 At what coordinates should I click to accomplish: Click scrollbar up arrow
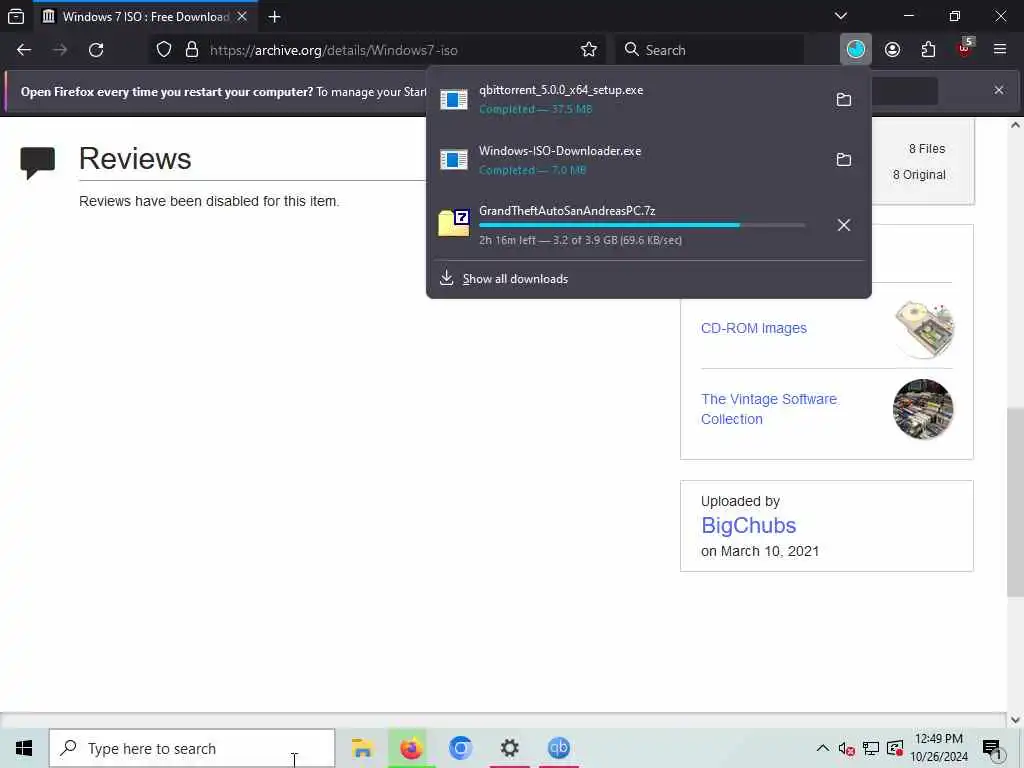click(1015, 125)
